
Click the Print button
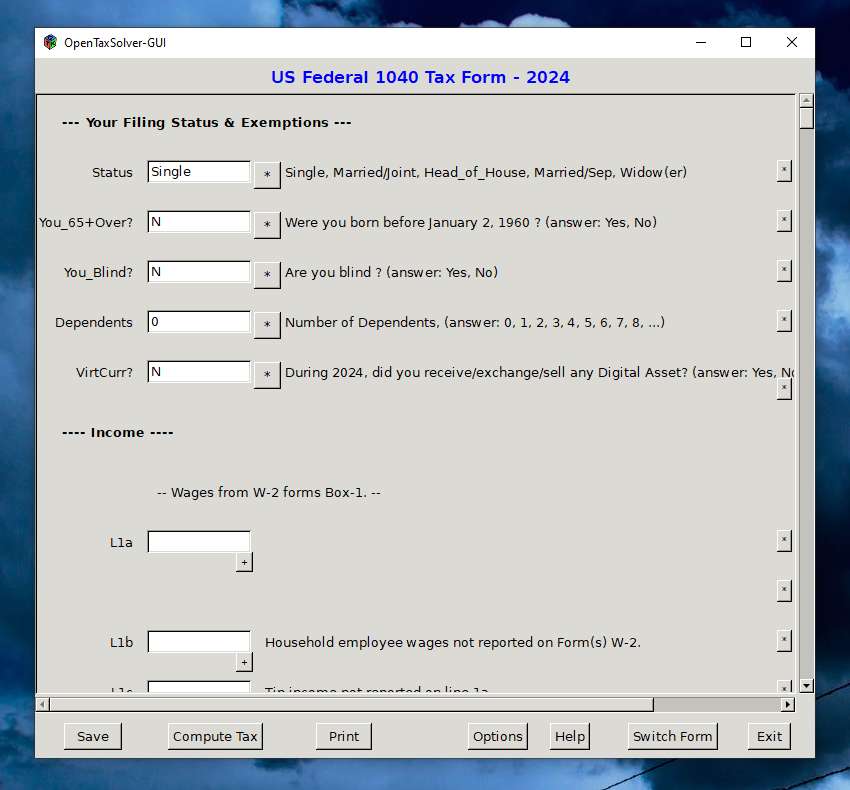coord(344,736)
